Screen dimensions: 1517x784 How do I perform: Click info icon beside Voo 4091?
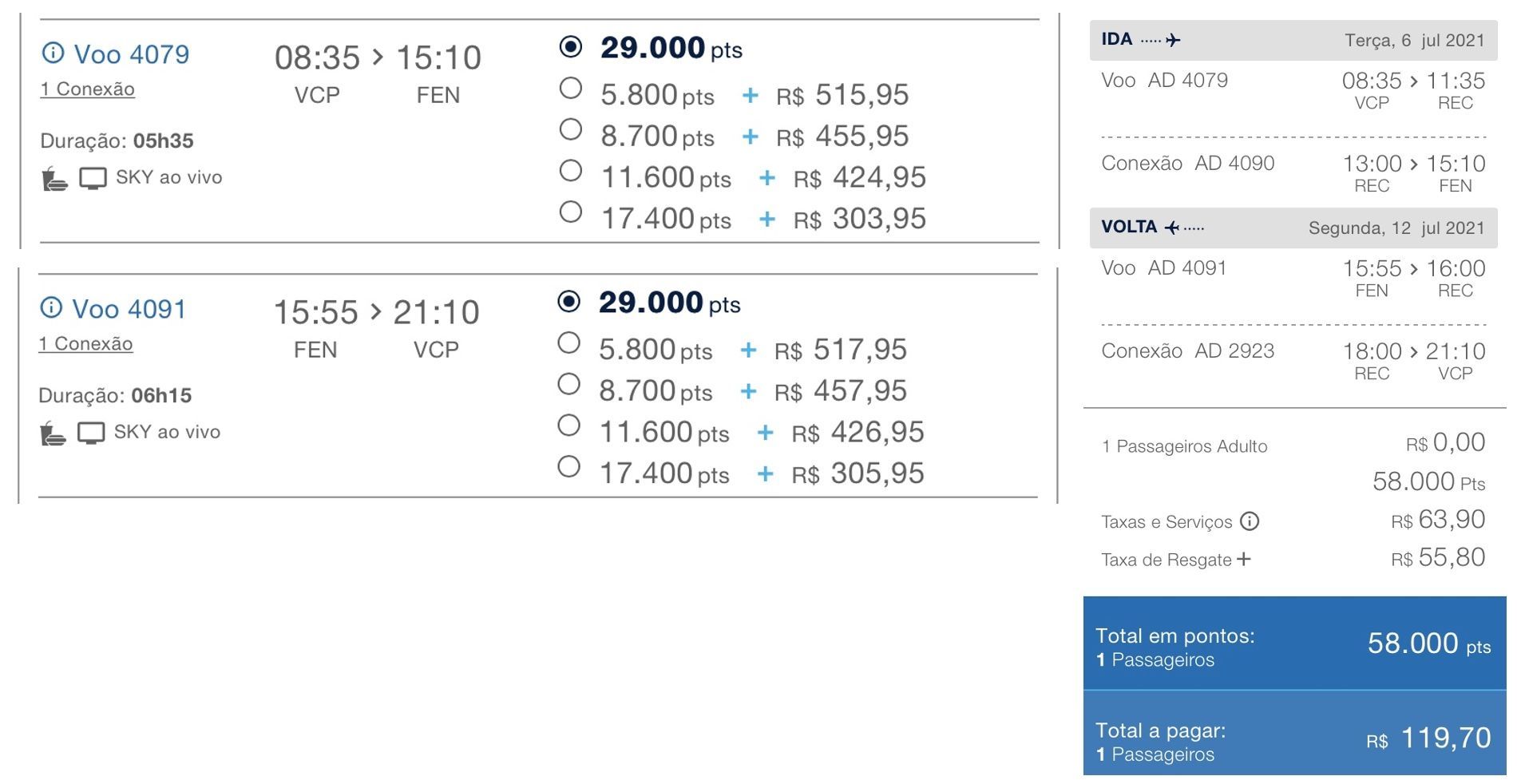pos(51,307)
